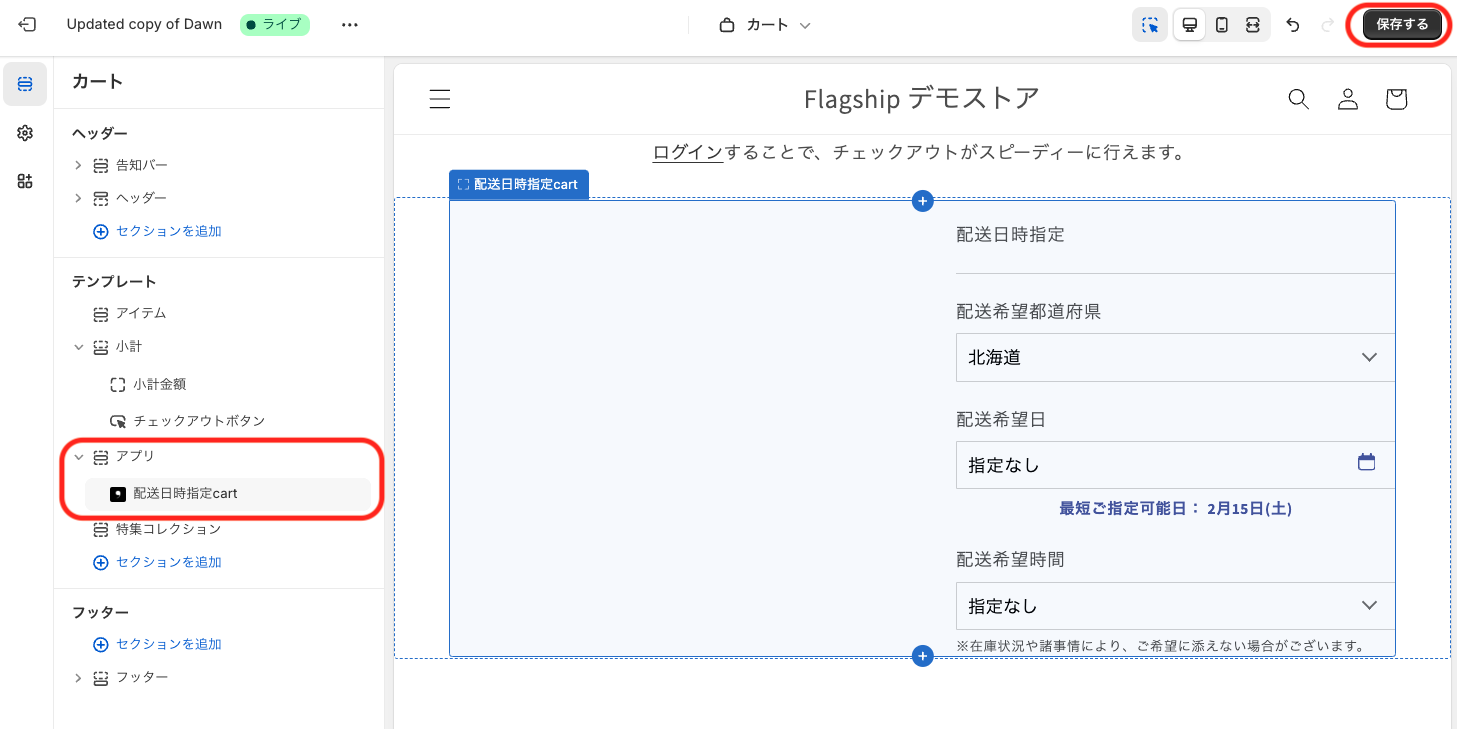This screenshot has height=729, width=1457.
Task: Expand the ヘッダー section row
Action: tap(78, 198)
